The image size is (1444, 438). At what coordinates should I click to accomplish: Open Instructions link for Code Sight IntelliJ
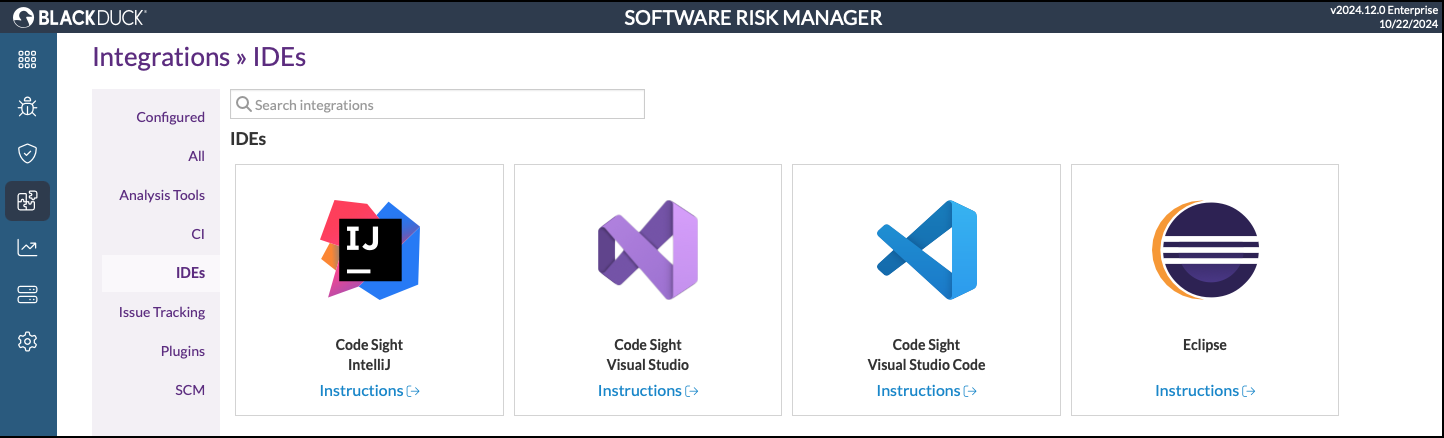point(369,390)
